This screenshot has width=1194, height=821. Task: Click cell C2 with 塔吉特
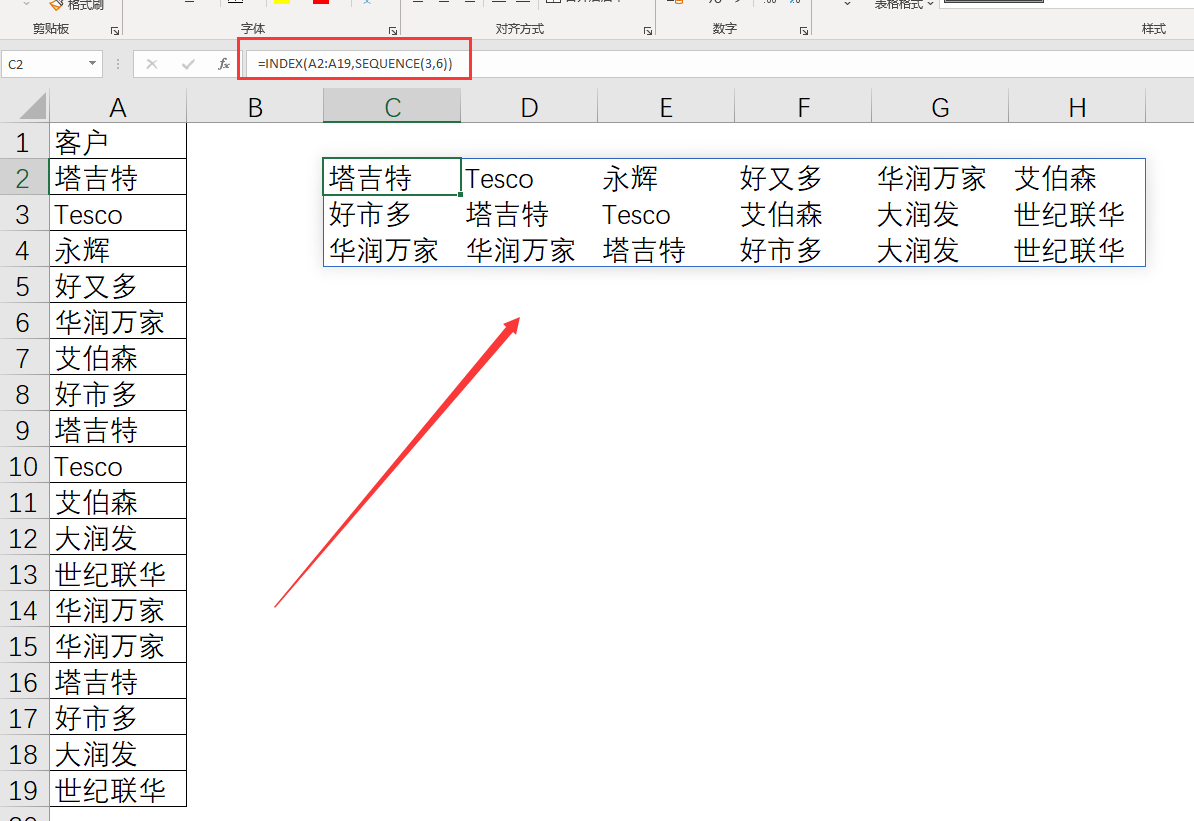[x=391, y=177]
